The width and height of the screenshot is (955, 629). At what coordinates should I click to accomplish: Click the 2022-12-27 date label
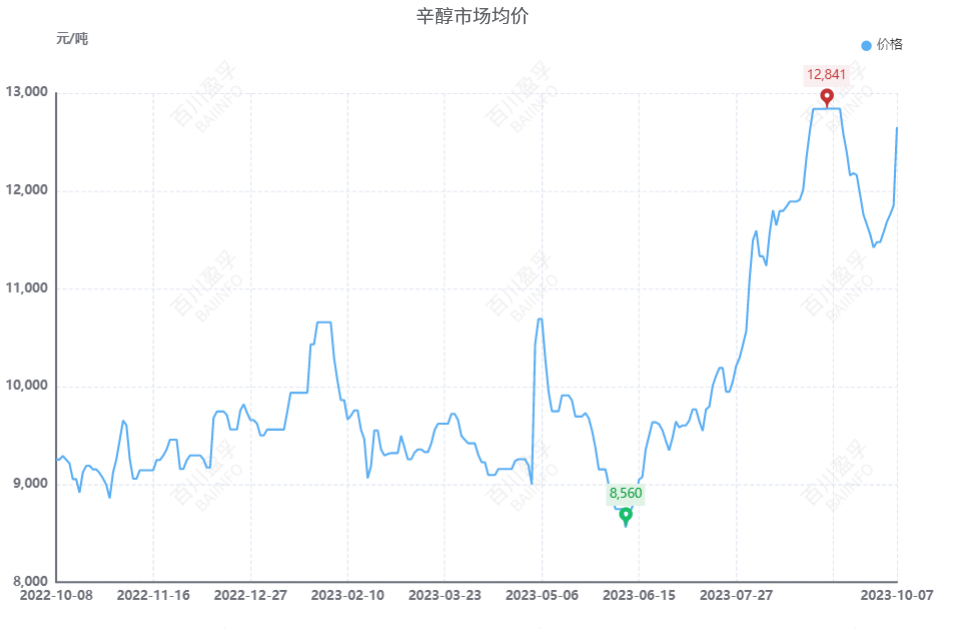(251, 595)
